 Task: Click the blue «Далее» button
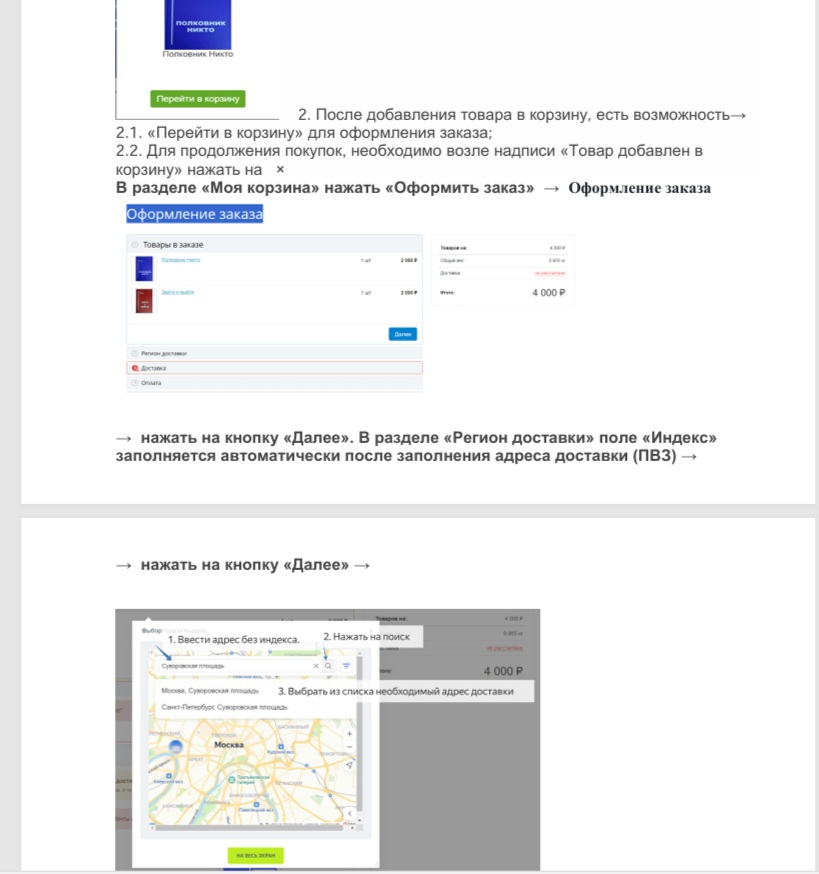click(402, 334)
